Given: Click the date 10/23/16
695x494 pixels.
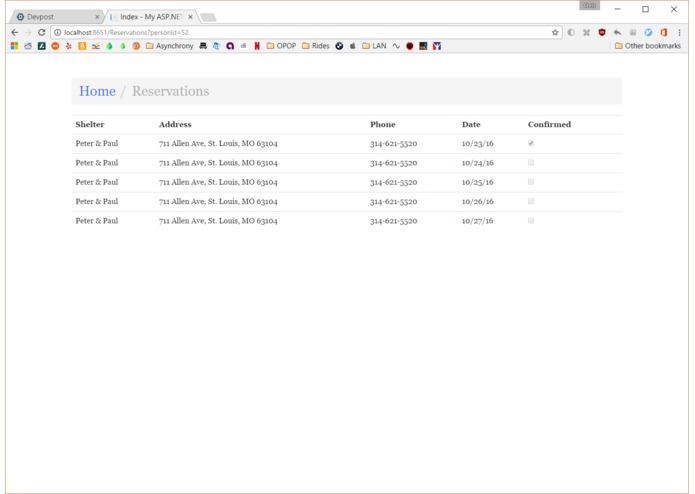Looking at the screenshot, I should 477,144.
